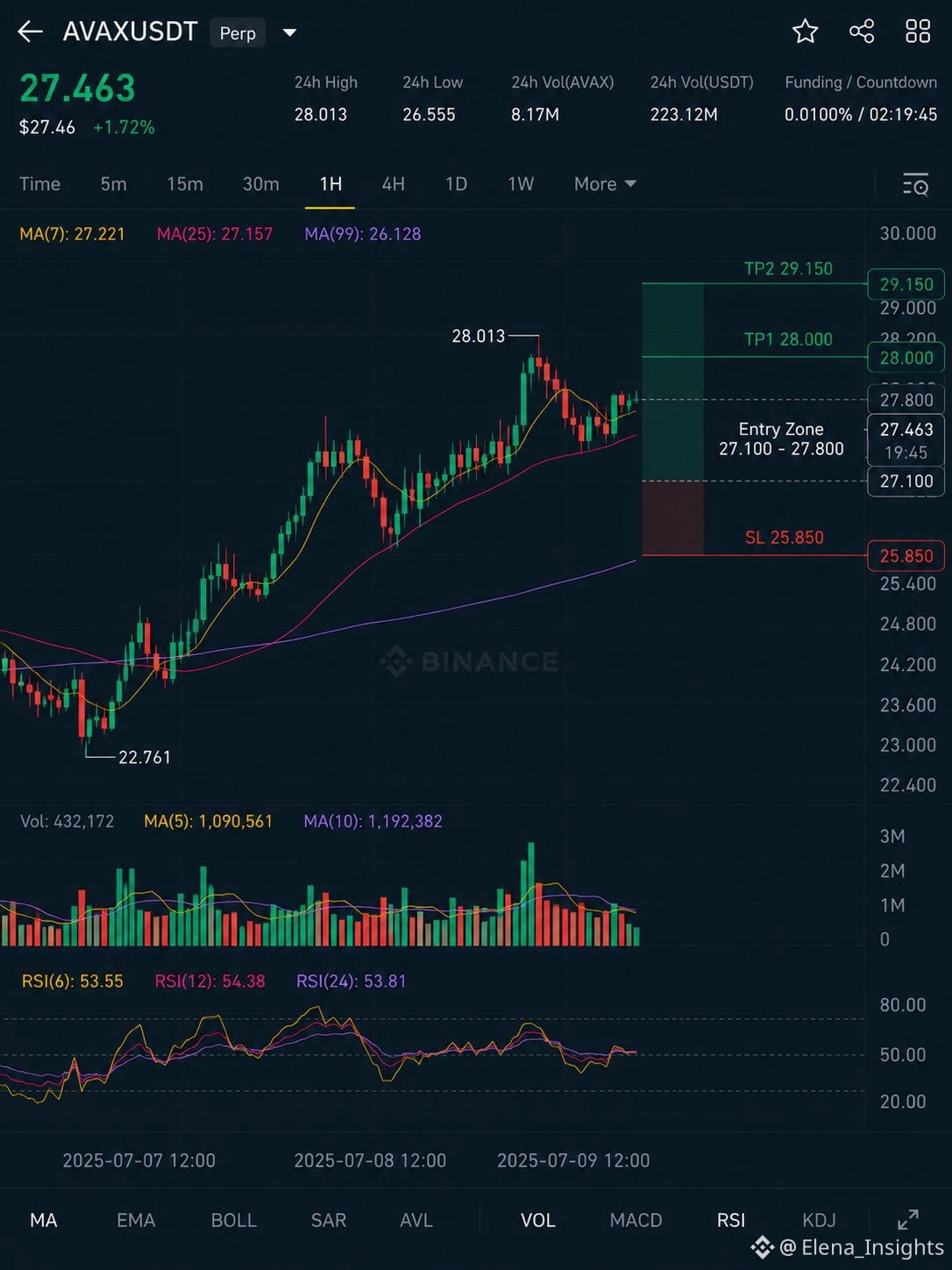Viewport: 952px width, 1270px height.
Task: Add AVAXUSDT to favorites with the star
Action: [x=805, y=32]
